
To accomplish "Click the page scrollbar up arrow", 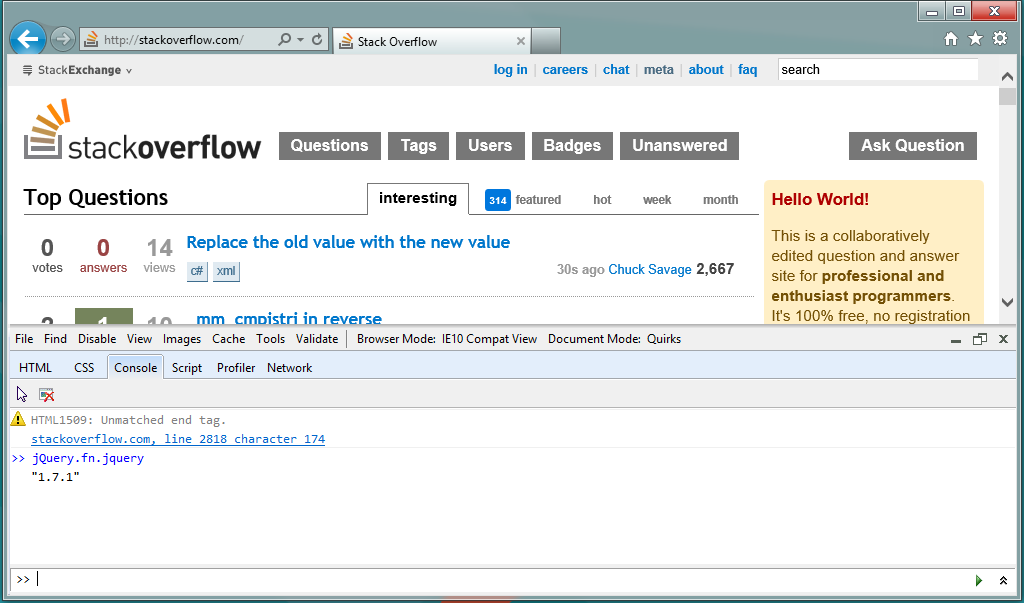I will pos(1007,76).
